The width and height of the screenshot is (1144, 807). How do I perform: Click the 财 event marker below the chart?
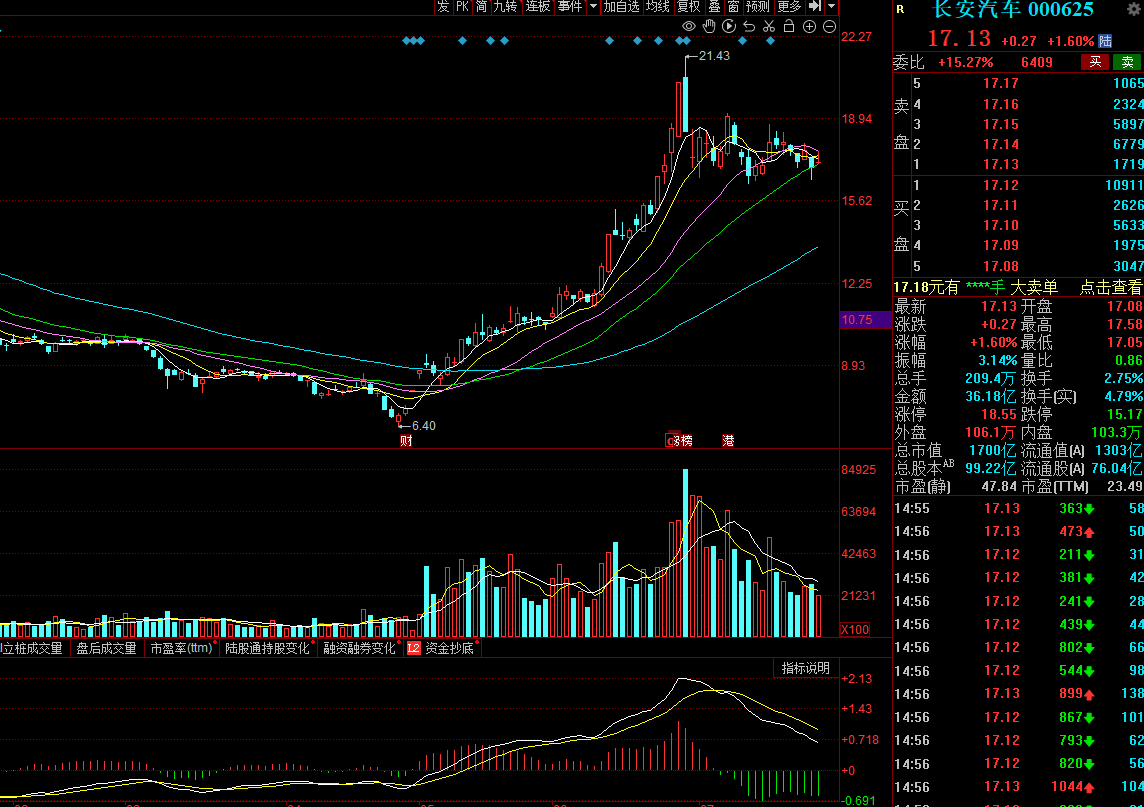point(406,441)
